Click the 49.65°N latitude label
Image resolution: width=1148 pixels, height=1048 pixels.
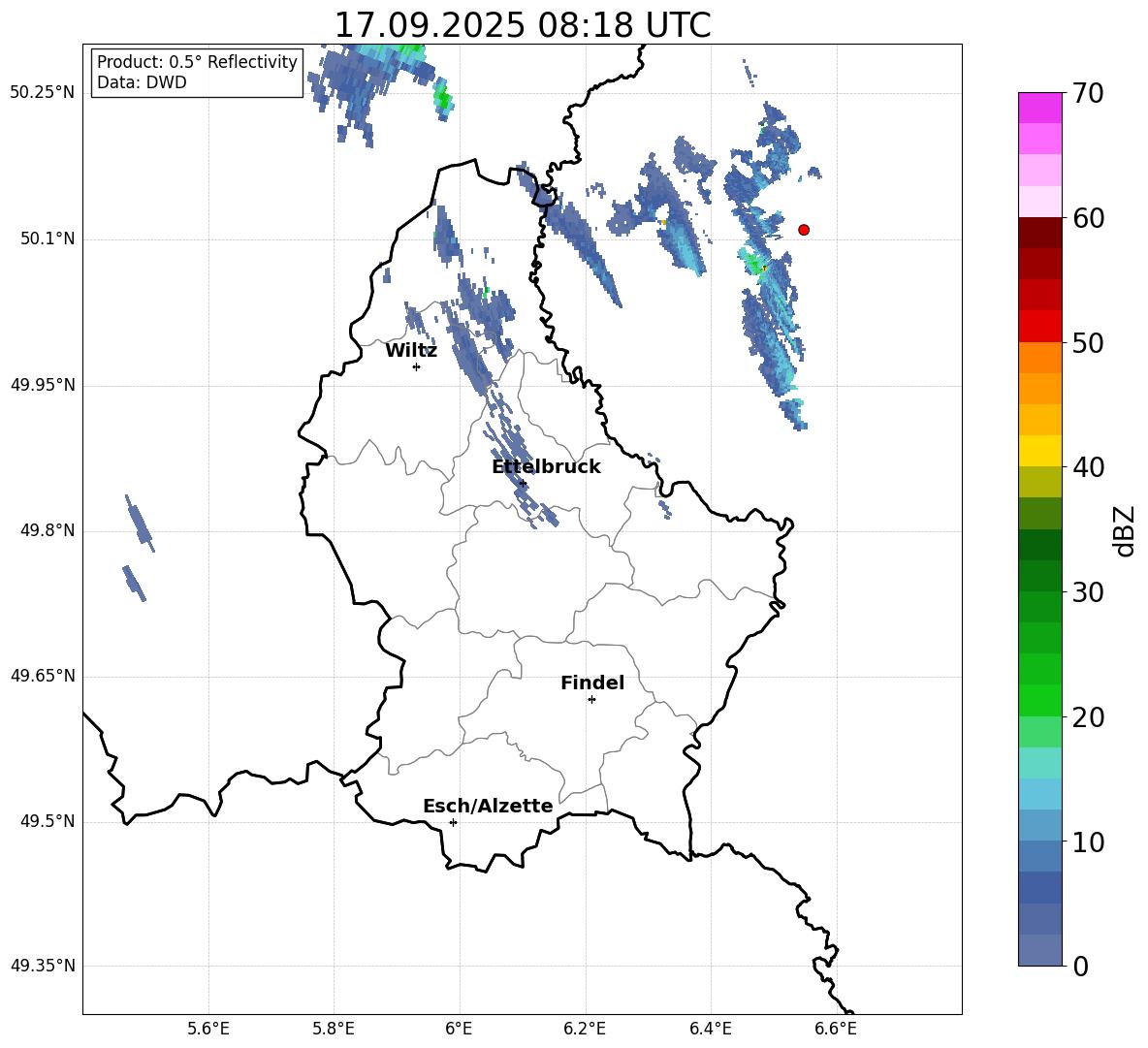coord(43,676)
